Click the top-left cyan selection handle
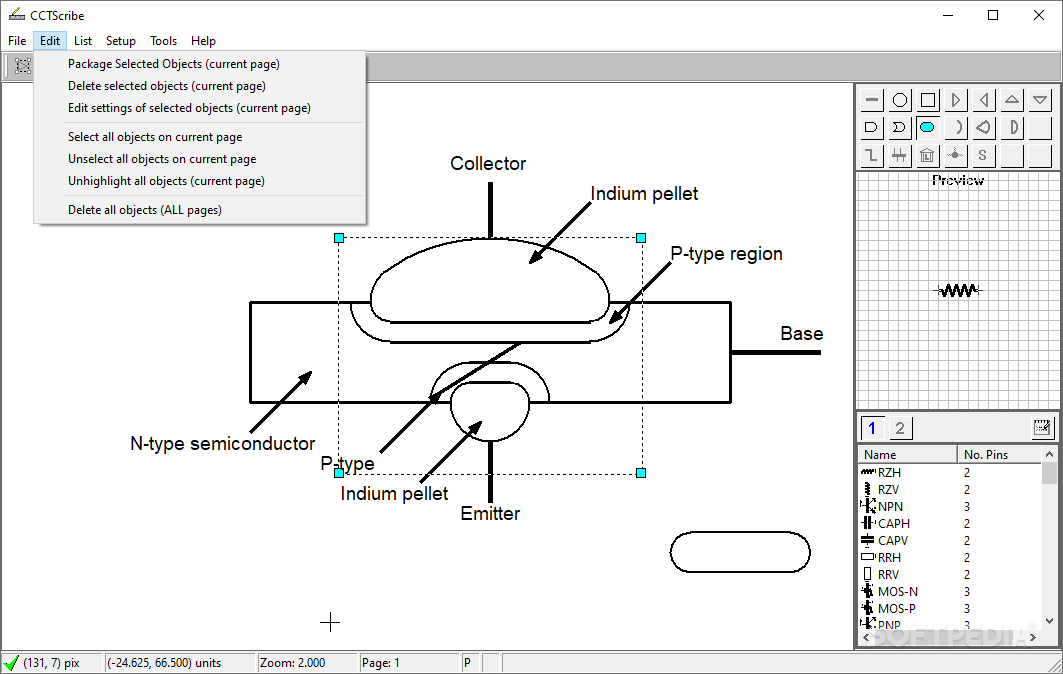Screen dimensions: 1063x674 click(x=339, y=238)
